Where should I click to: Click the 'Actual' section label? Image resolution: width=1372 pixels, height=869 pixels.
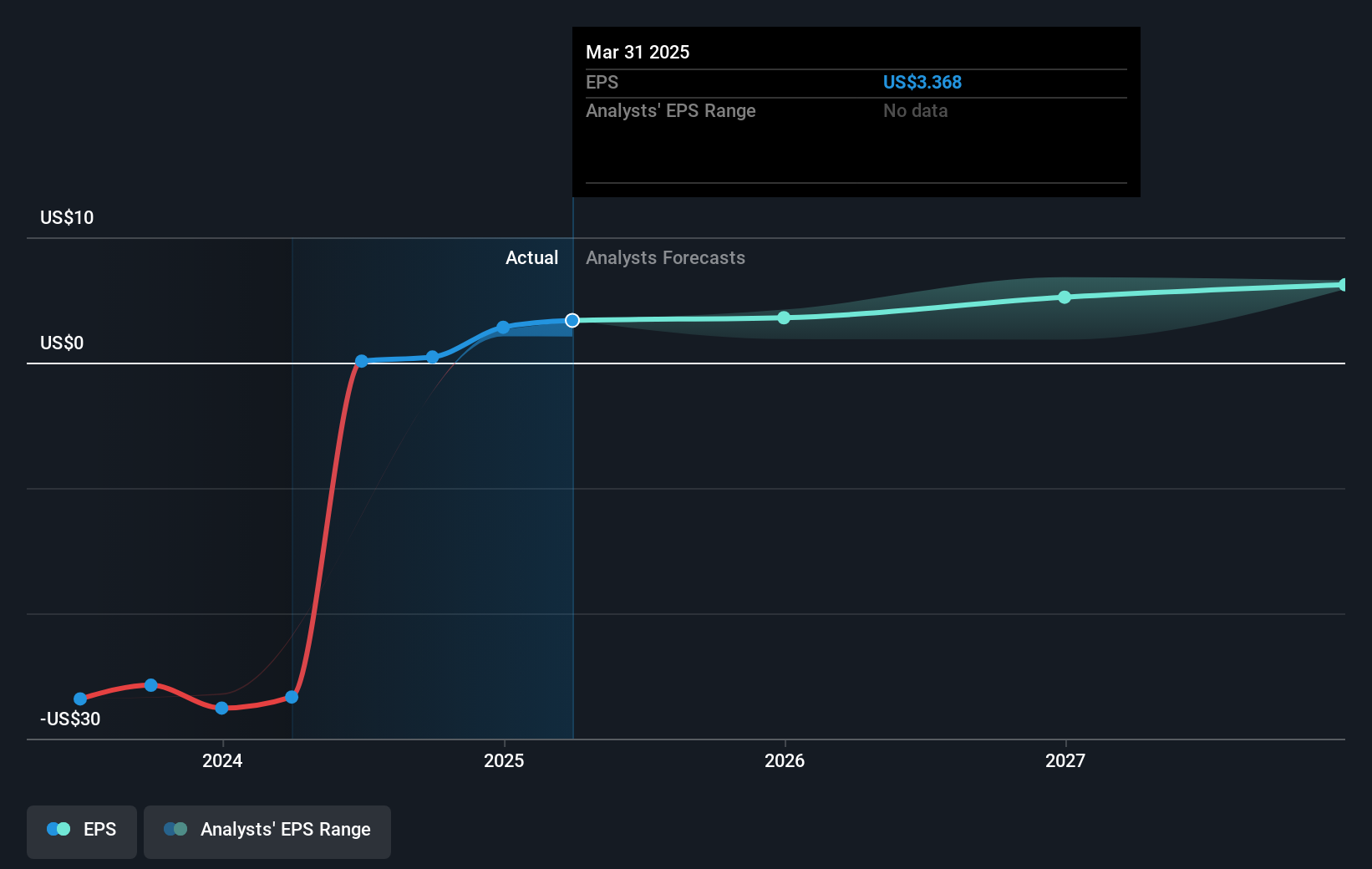pyautogui.click(x=532, y=258)
